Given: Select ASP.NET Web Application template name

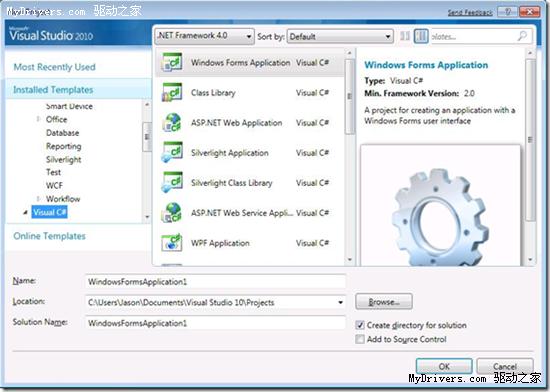Looking at the screenshot, I should (x=237, y=123).
